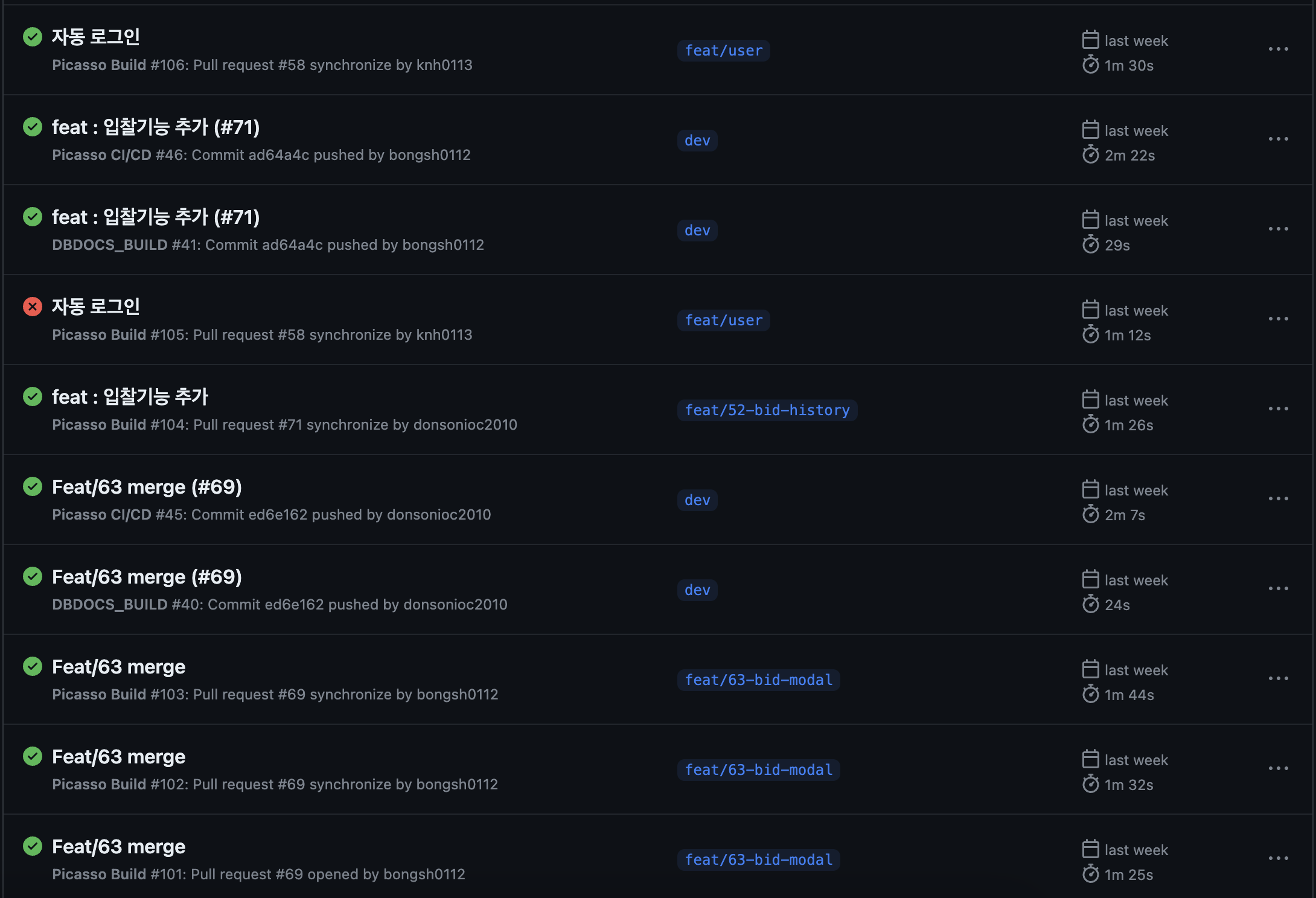The height and width of the screenshot is (898, 1316).
Task: Open the Feat/63 merge (#69) run, CI/CD #45
Action: click(x=147, y=487)
